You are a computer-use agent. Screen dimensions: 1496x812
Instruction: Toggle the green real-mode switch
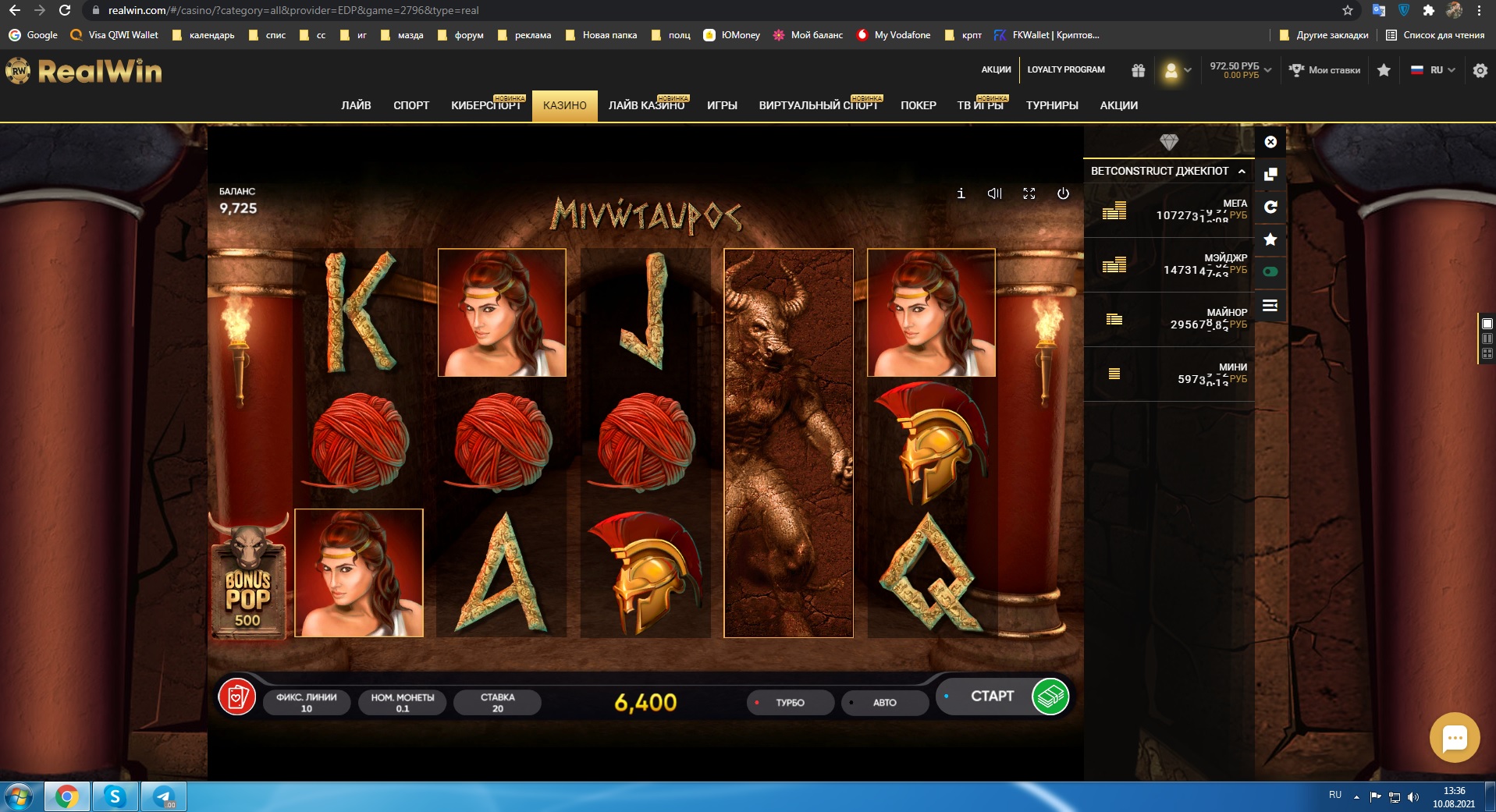[1270, 271]
